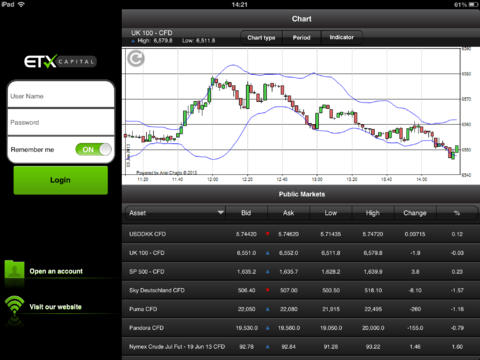Open the Chart type selector
This screenshot has height=360, width=480.
click(261, 38)
